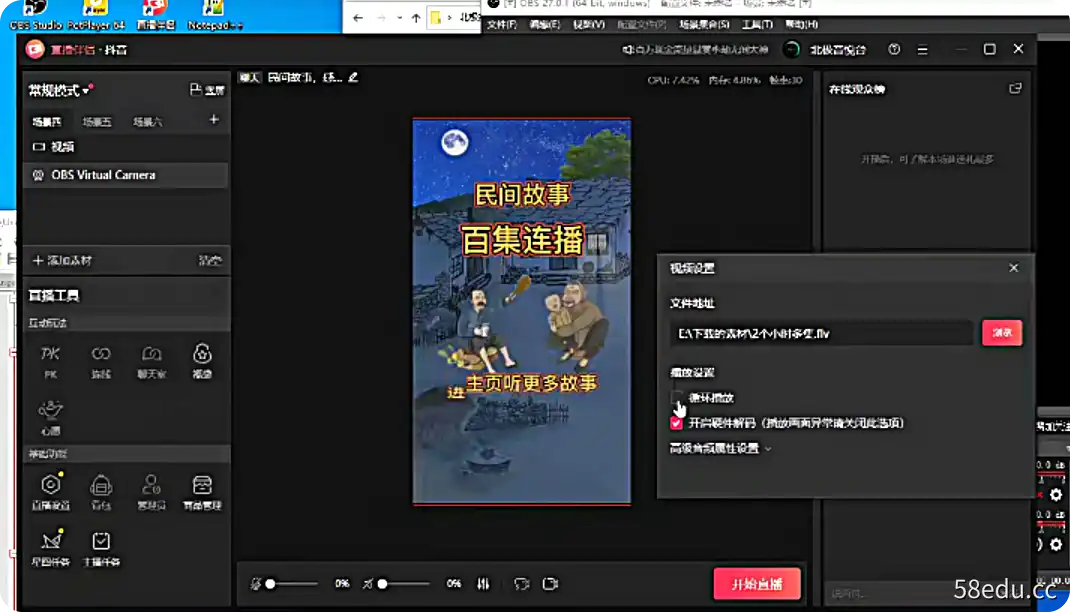Screen dimensions: 1070x612
Task: Click the 开始直播 start live button
Action: pos(757,584)
